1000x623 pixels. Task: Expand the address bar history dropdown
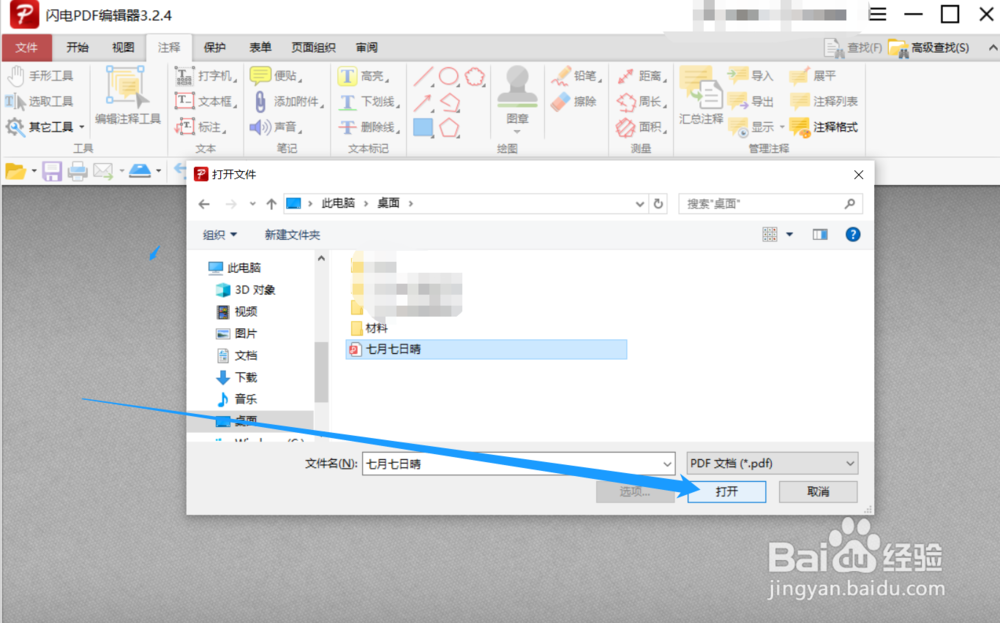640,204
